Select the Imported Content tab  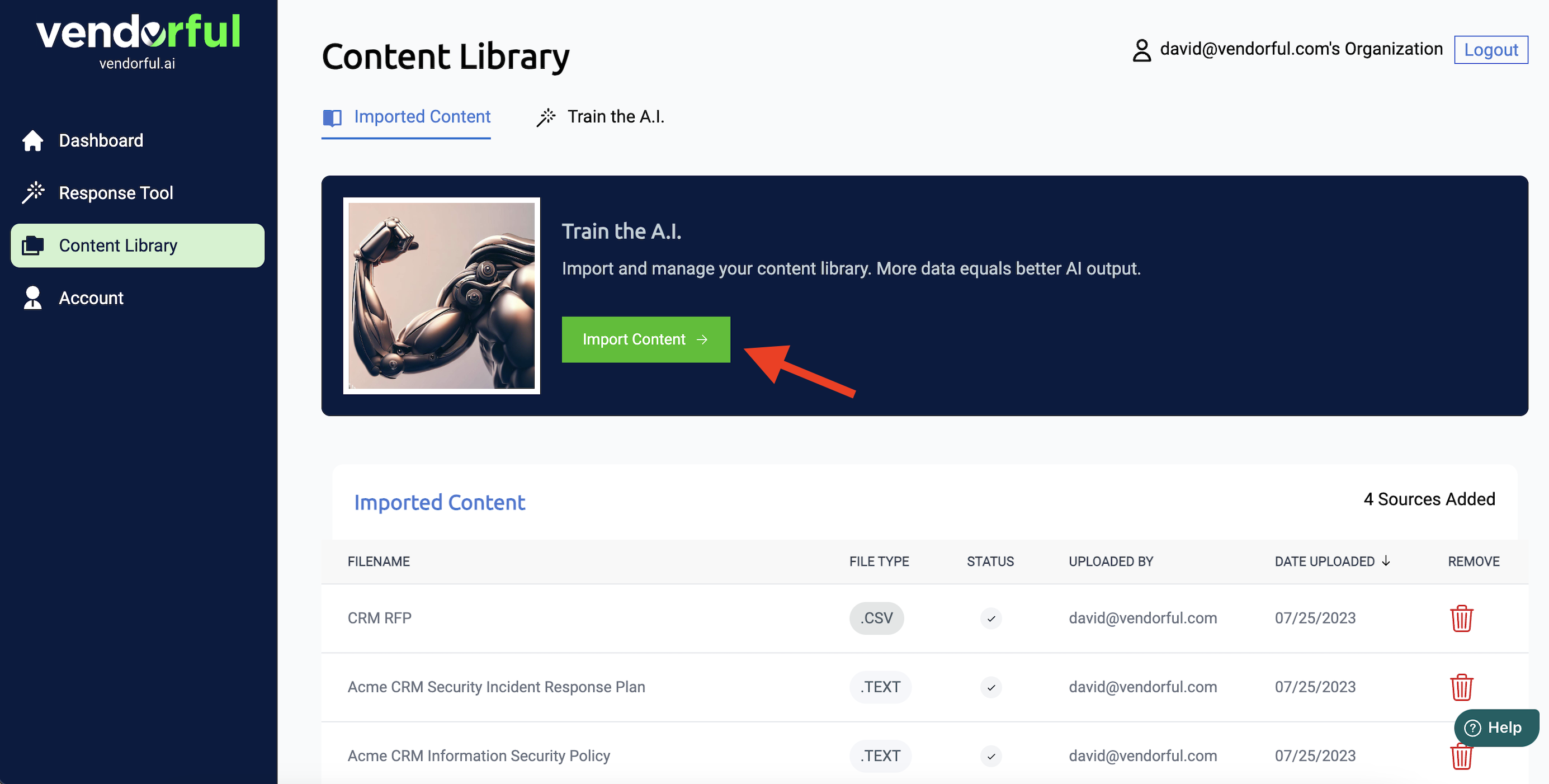coord(407,117)
